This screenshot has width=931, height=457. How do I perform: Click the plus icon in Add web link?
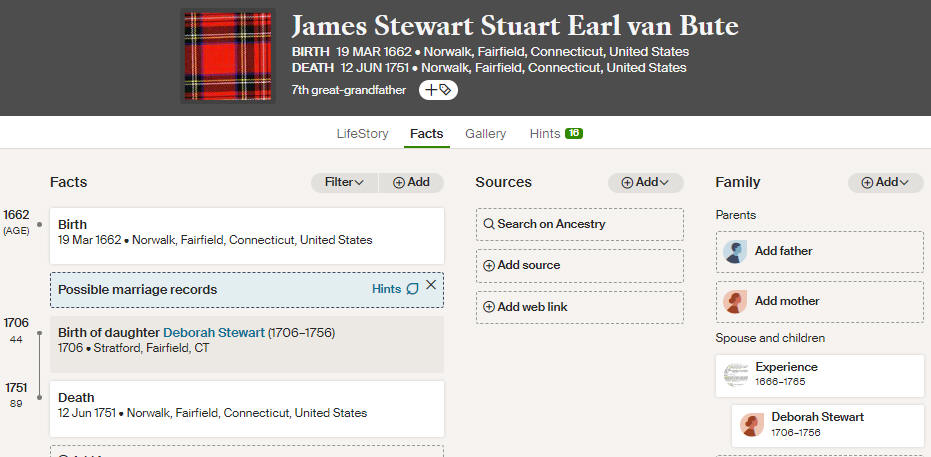point(489,307)
